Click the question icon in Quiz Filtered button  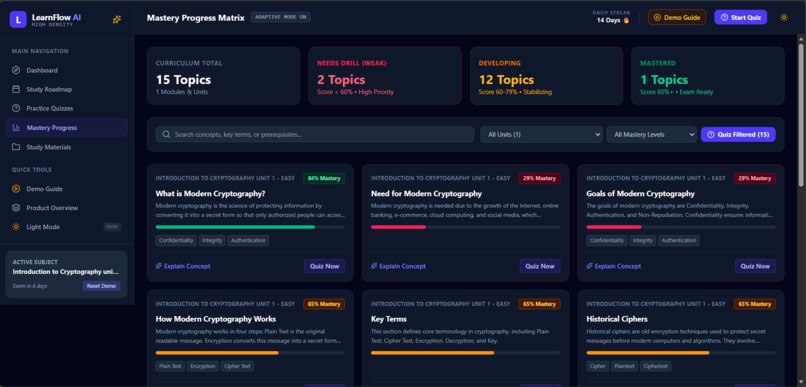click(711, 135)
